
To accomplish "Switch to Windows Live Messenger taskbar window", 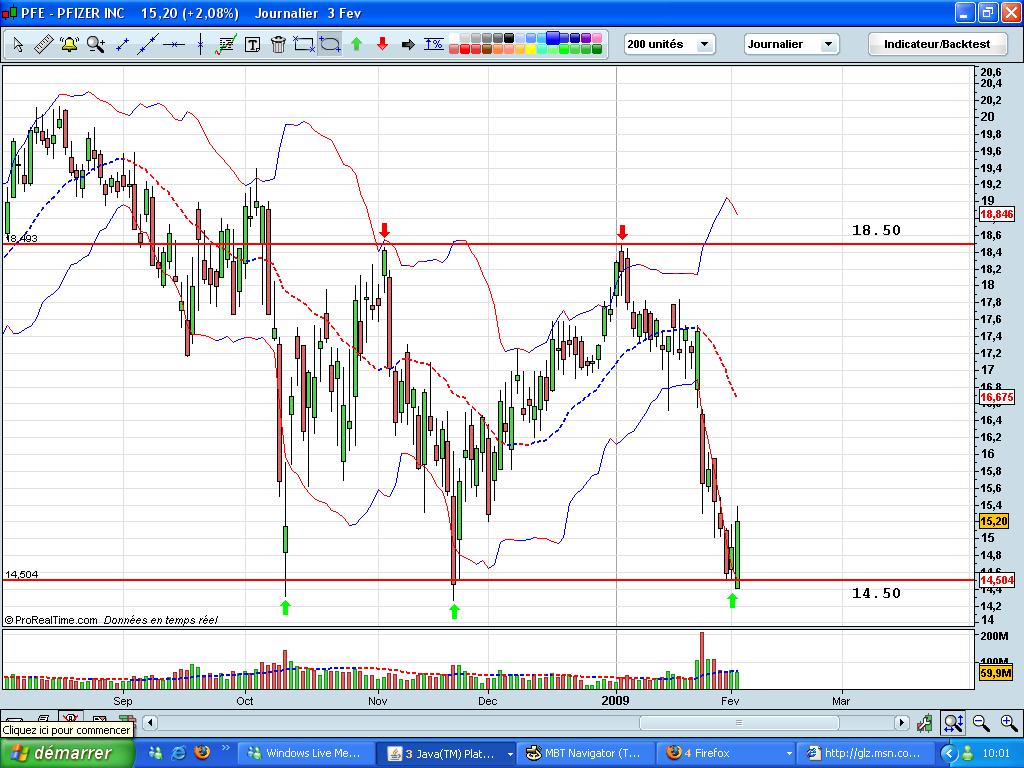I will (307, 753).
